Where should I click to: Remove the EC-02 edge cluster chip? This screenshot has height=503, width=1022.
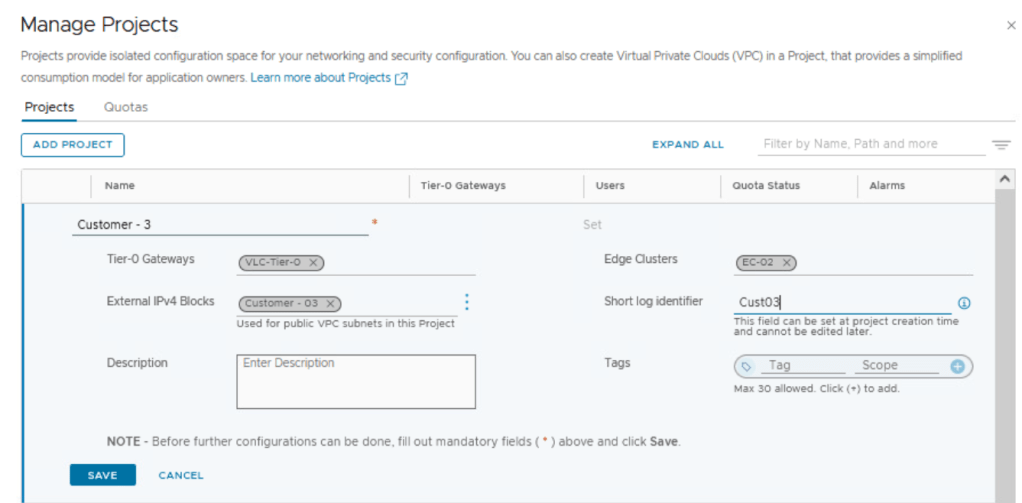(x=787, y=263)
